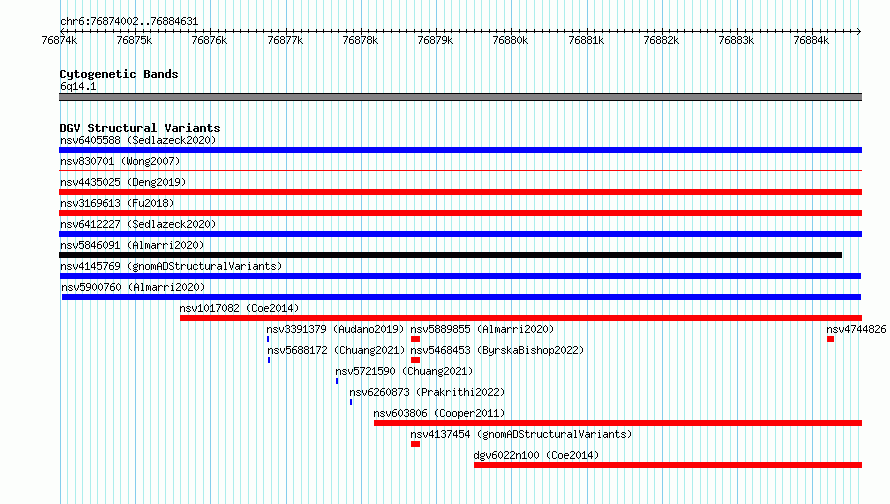Screen dimensions: 890x504
Task: Click the red bar of nsv3169613
Action: coord(460,213)
